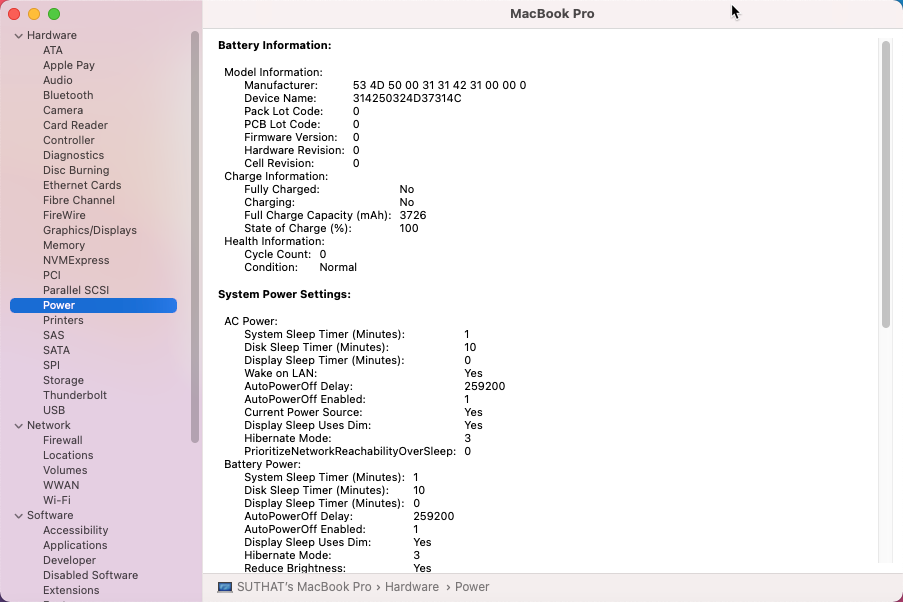Select Audio in the sidebar

58,80
